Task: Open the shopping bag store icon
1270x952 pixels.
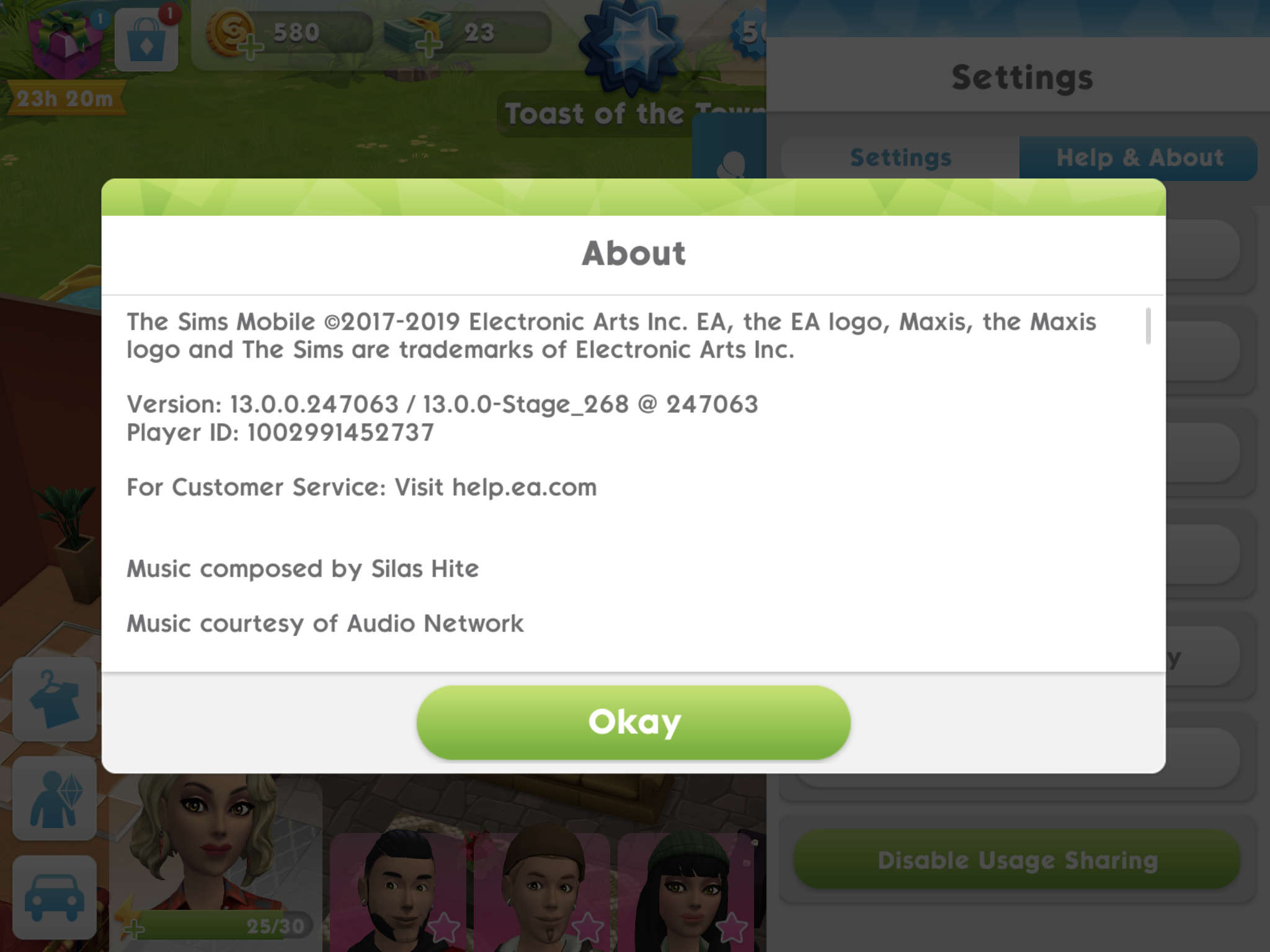Action: pyautogui.click(x=147, y=40)
